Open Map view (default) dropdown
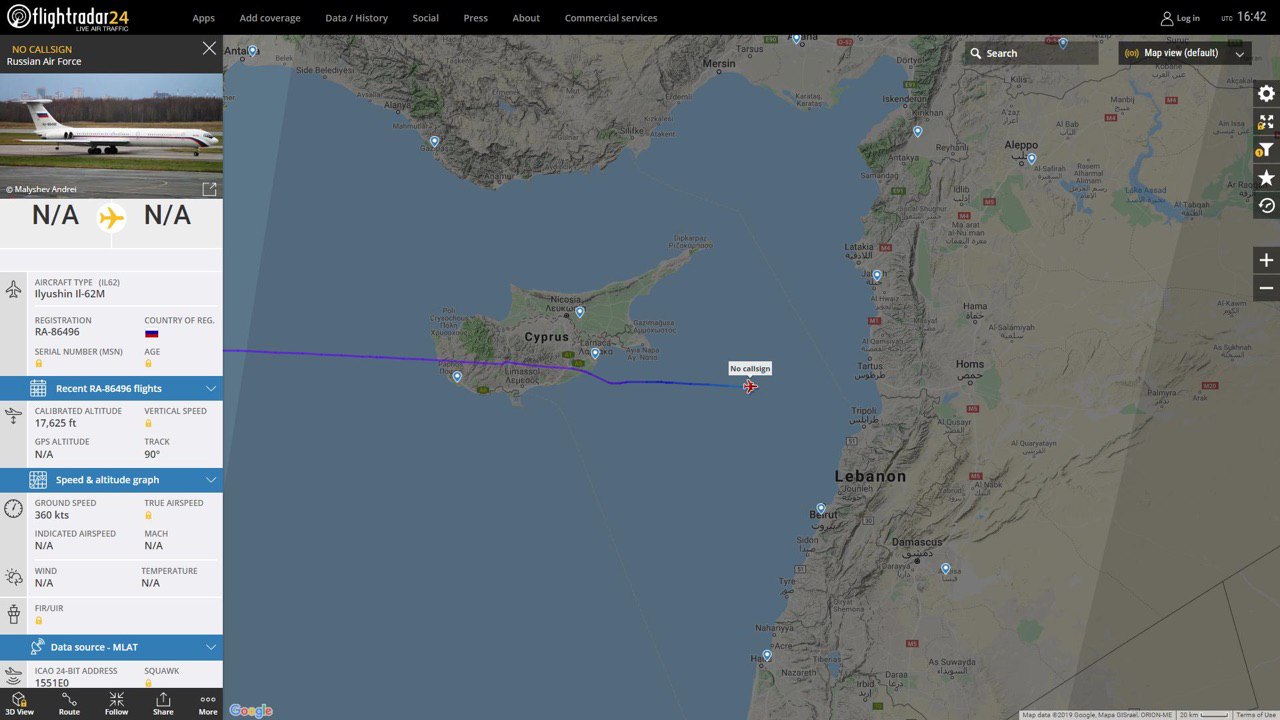Screen dimensions: 1280x720 click(1185, 53)
